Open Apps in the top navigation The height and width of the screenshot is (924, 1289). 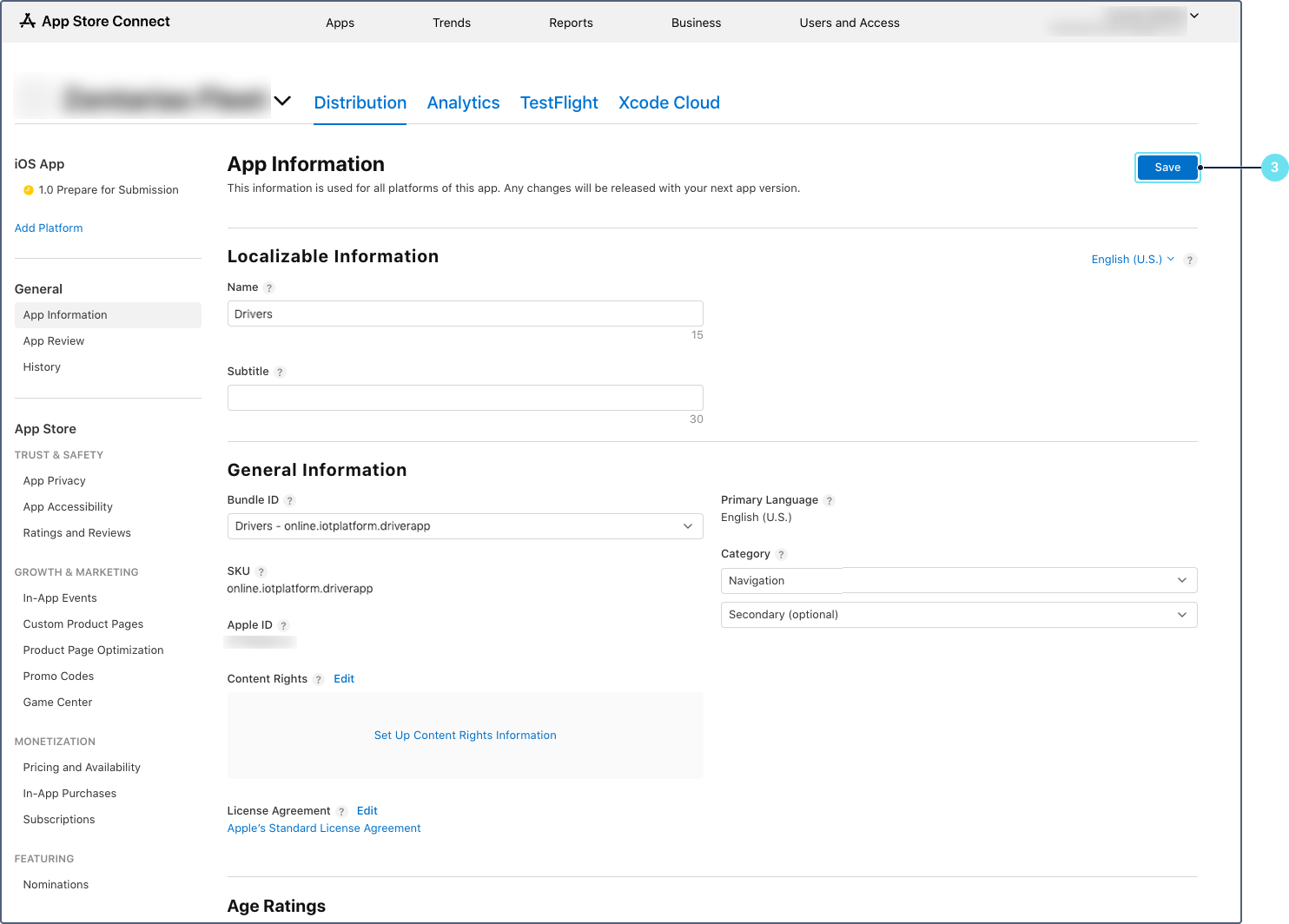point(340,23)
